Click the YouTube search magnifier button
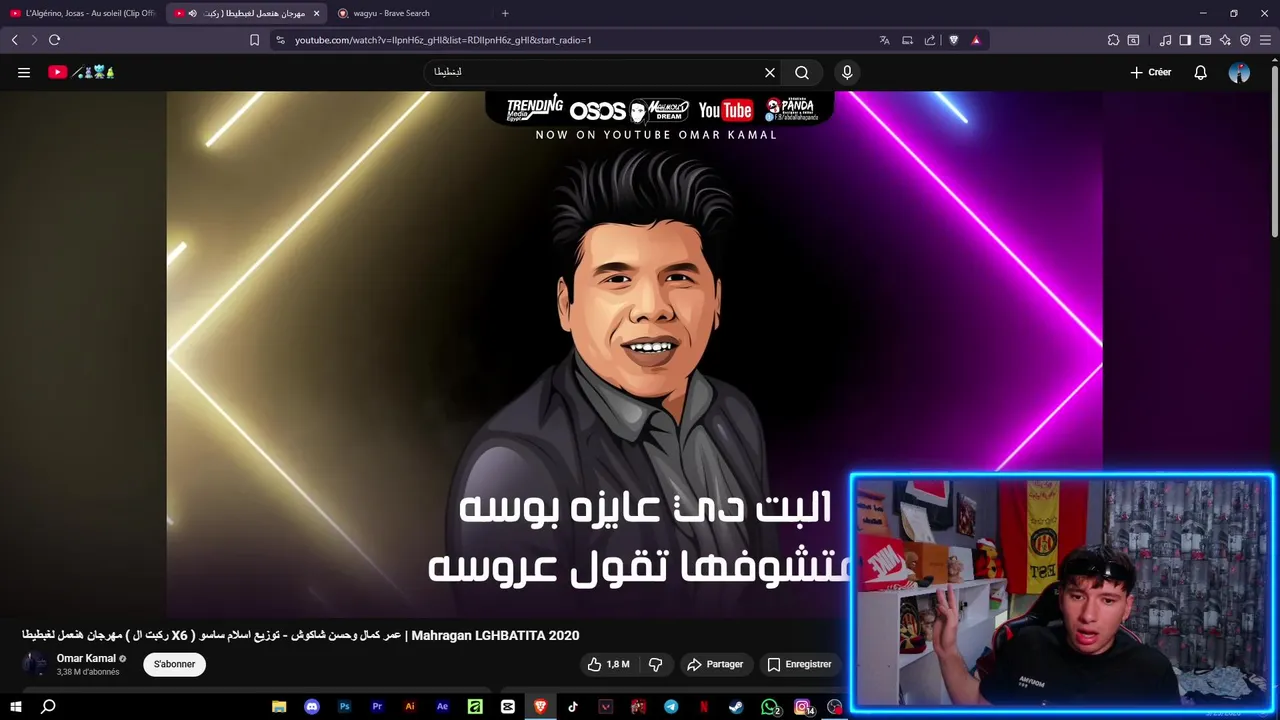Screen dimensions: 1280x720 click(802, 72)
